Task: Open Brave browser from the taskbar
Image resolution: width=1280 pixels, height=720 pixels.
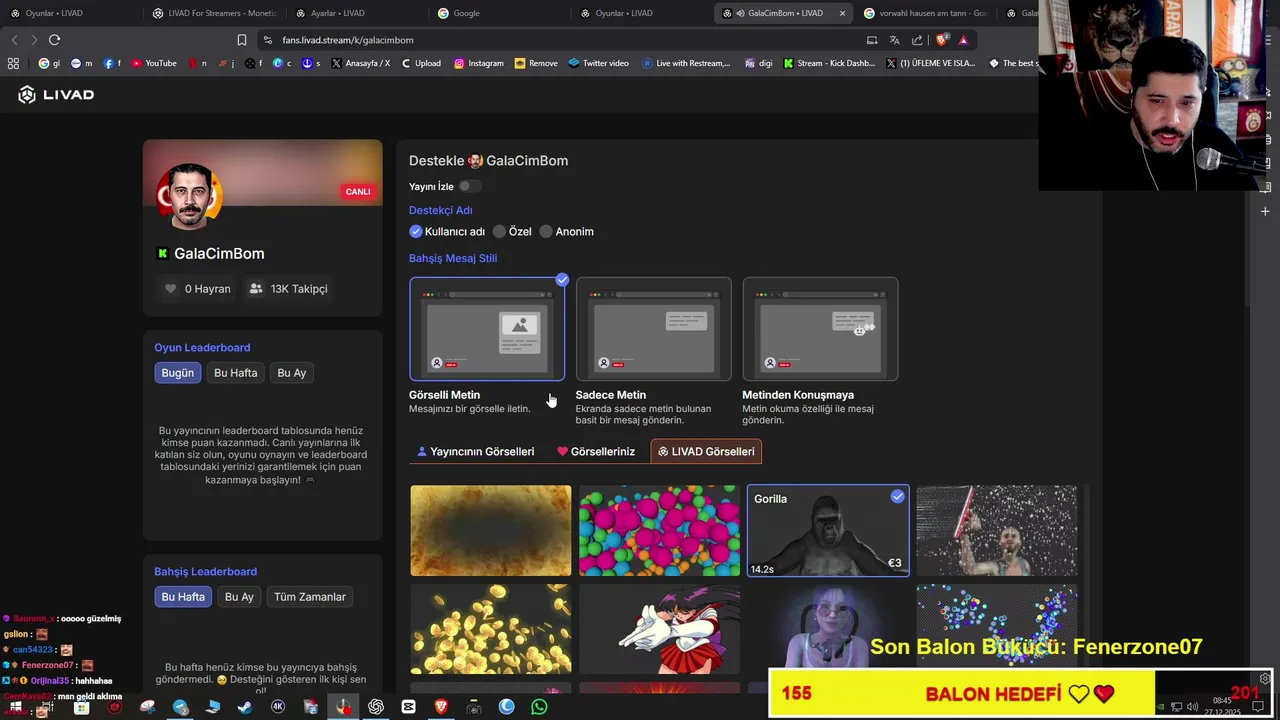Action: click(441, 707)
